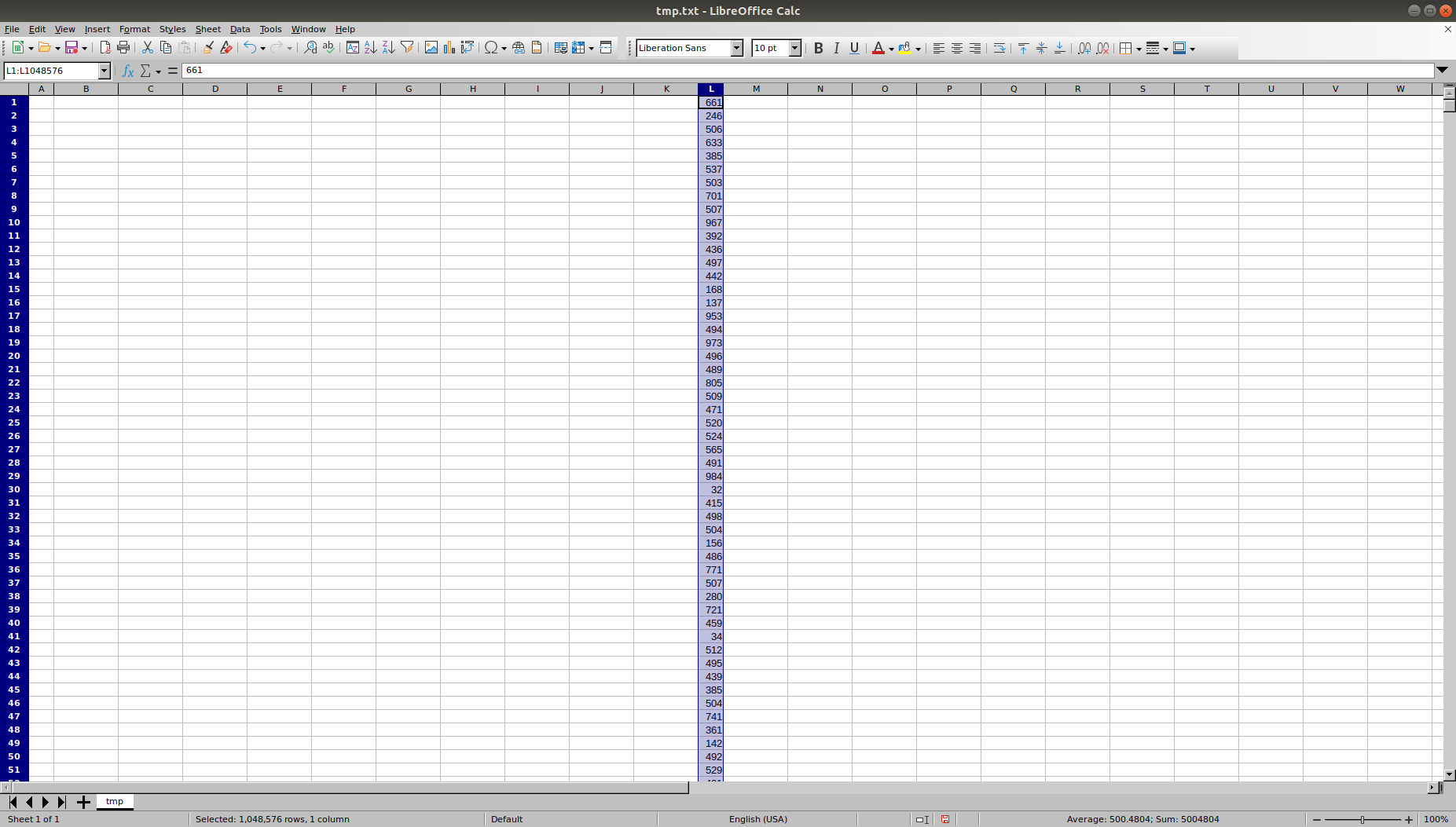
Task: Insert a pivot table
Action: click(468, 48)
